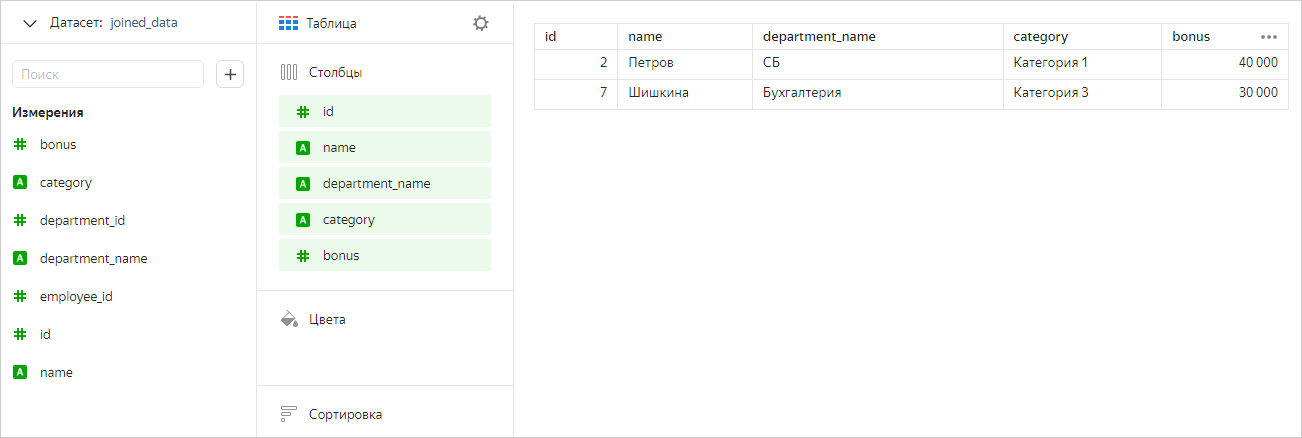
Task: Click the plus button to add field
Action: point(230,74)
